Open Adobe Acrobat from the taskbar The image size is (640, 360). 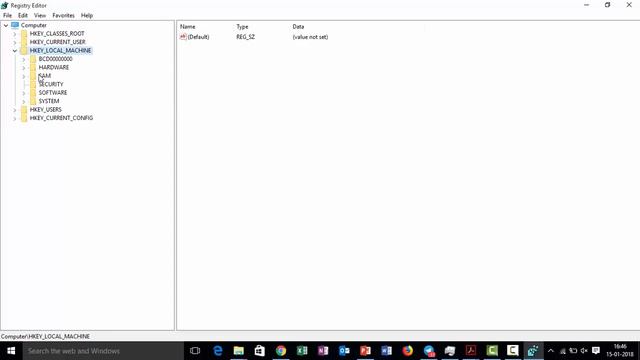[471, 351]
